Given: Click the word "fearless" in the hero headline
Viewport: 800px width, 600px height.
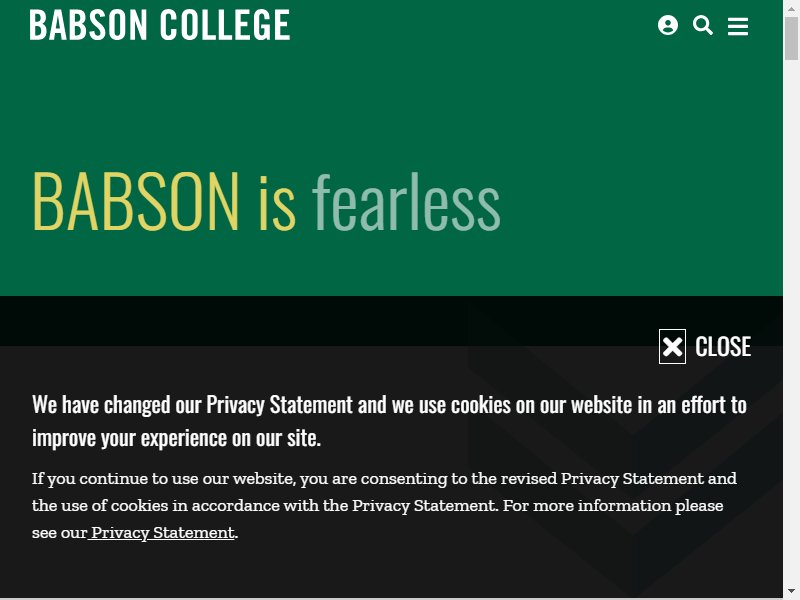Looking at the screenshot, I should [x=406, y=202].
